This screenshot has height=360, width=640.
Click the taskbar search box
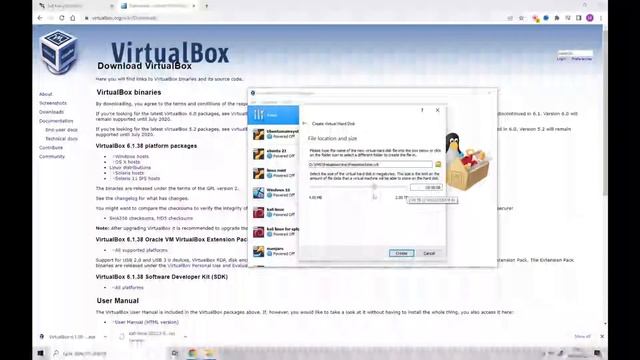[x=107, y=353]
